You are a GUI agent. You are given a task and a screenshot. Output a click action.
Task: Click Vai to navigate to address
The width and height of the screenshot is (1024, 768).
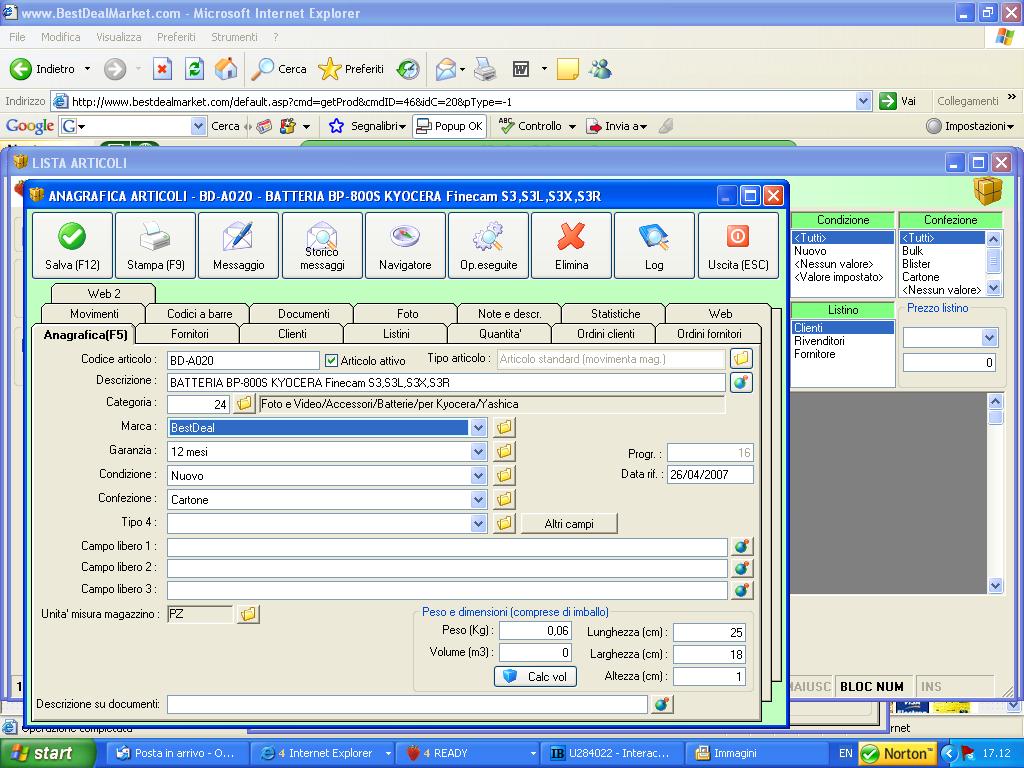coord(898,101)
